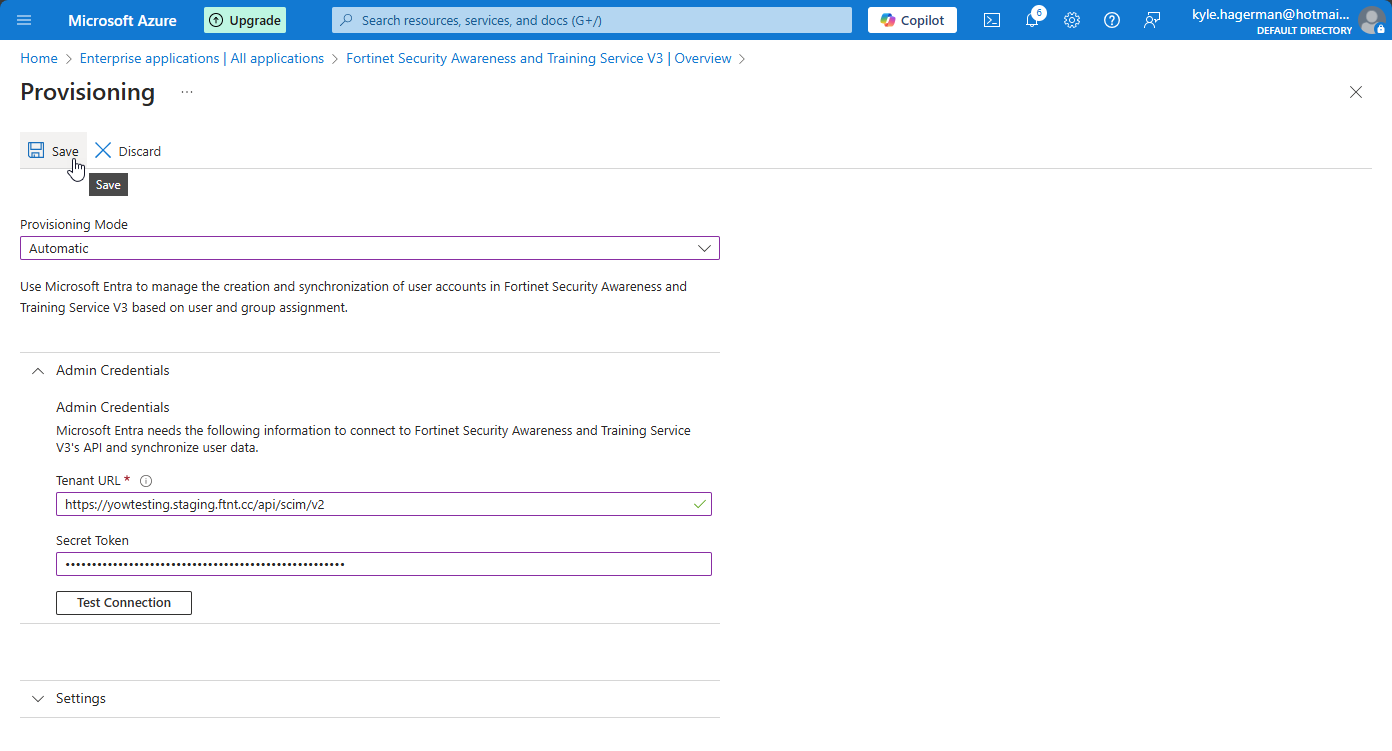1392x751 pixels.
Task: Open portal settings gear
Action: [x=1072, y=20]
